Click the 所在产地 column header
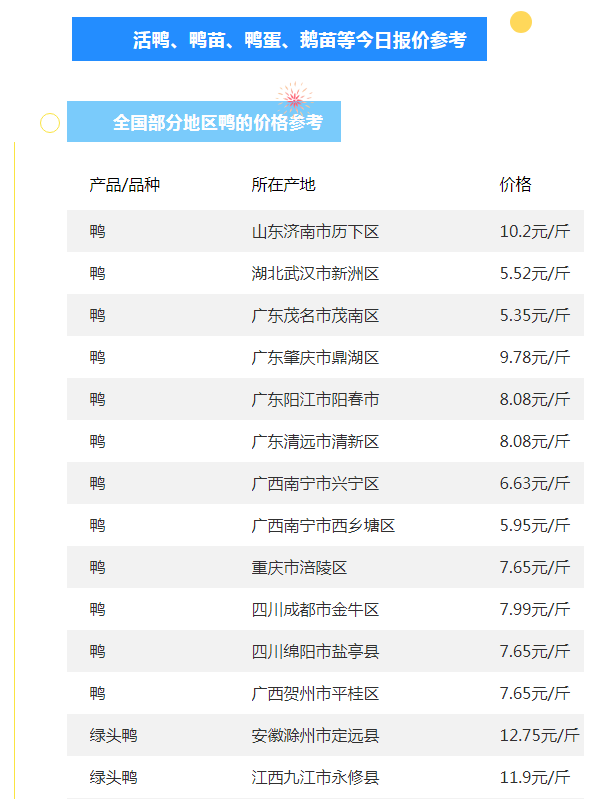605x799 pixels. tap(283, 184)
